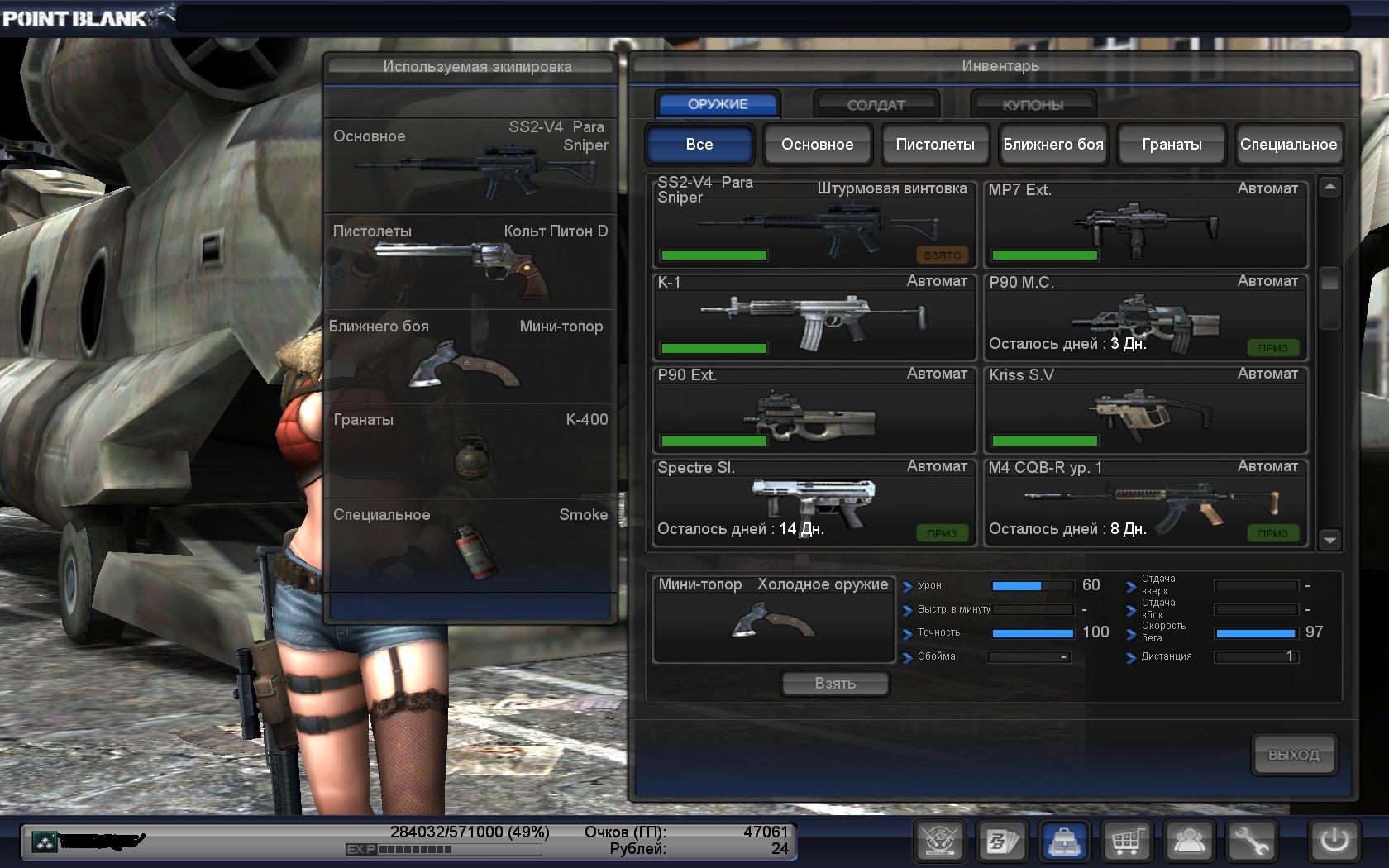Filter inventory by Пистолеты

tap(935, 145)
